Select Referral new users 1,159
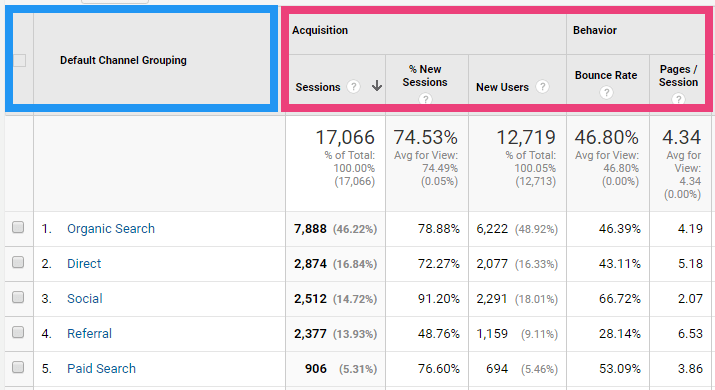The width and height of the screenshot is (715, 390). (x=492, y=334)
